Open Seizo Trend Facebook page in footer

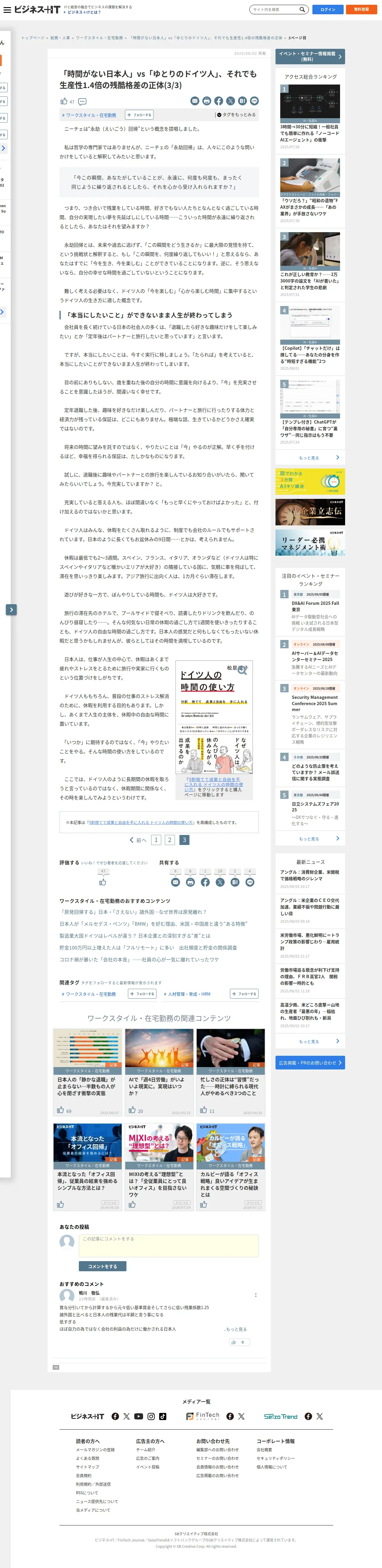coord(309,1416)
